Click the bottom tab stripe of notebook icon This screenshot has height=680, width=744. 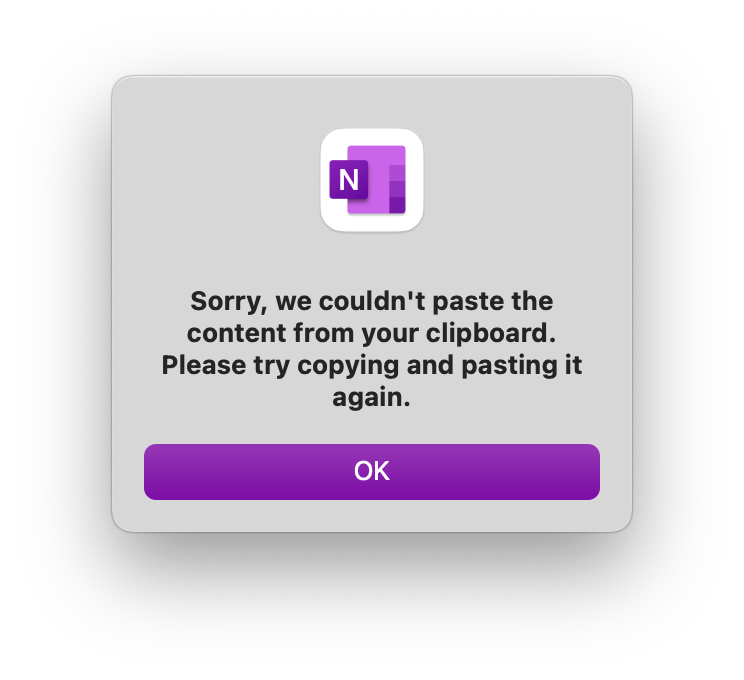pyautogui.click(x=397, y=205)
